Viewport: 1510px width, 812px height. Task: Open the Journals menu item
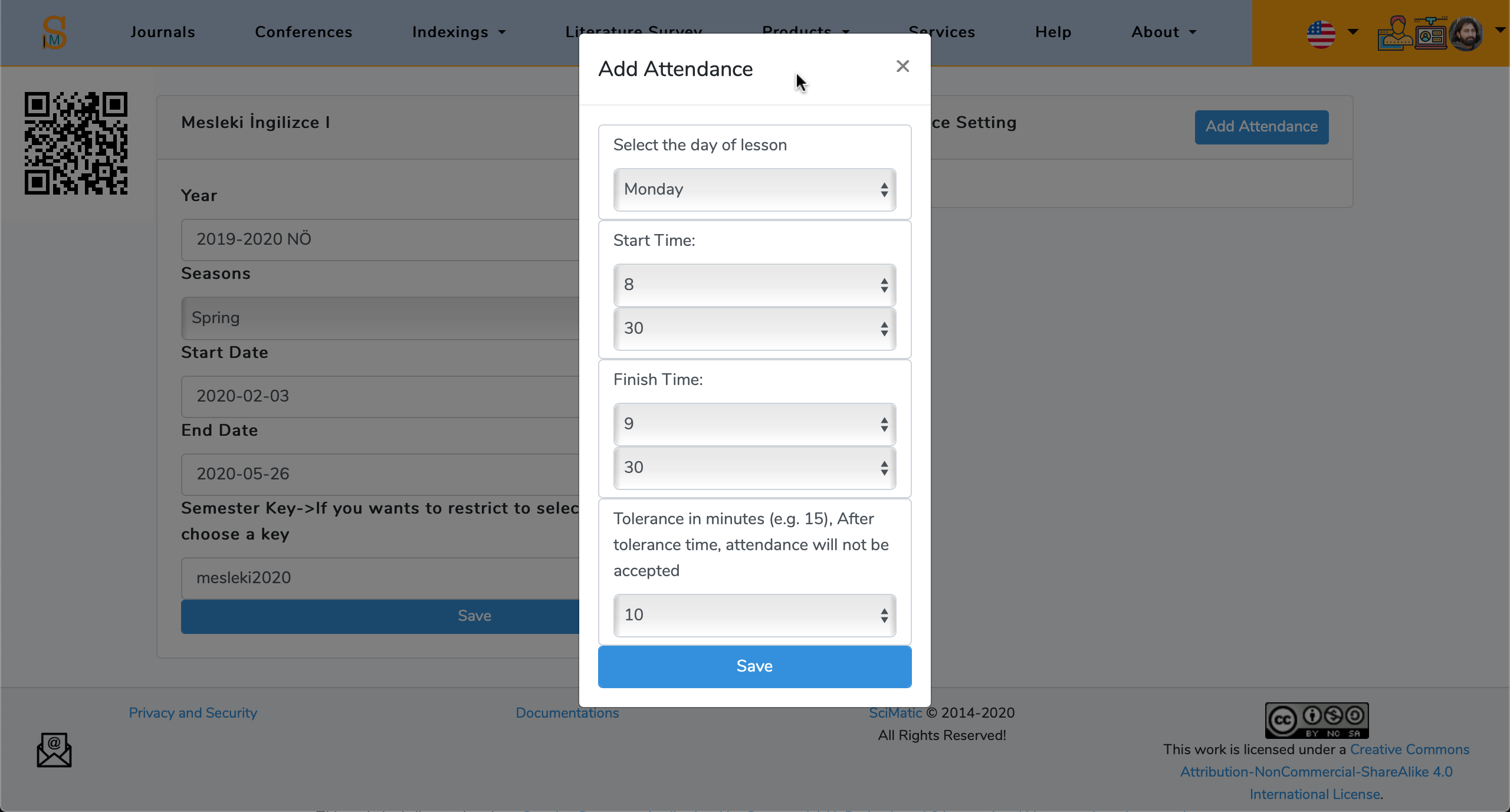pyautogui.click(x=162, y=32)
